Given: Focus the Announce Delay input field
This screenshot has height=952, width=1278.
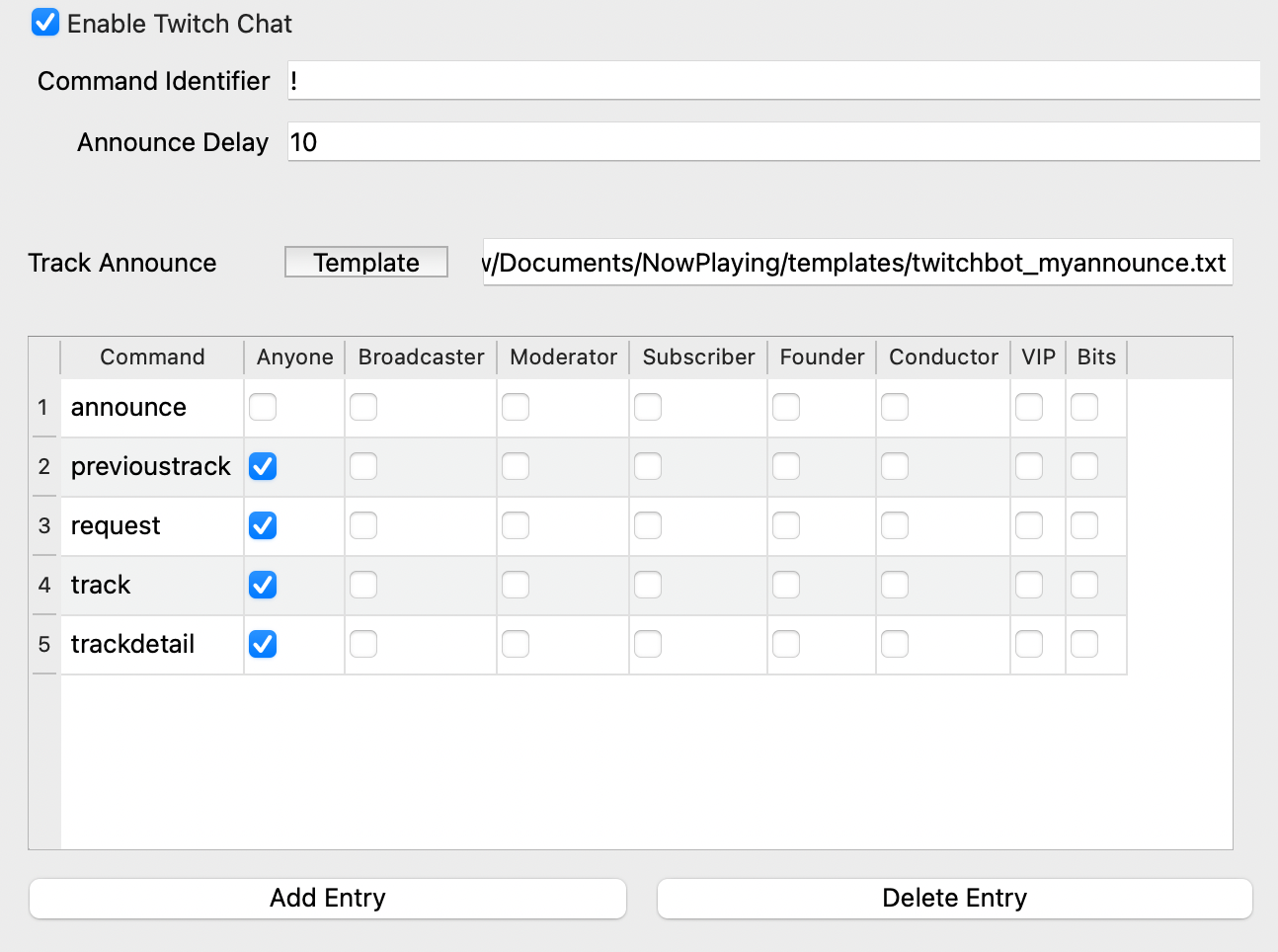Looking at the screenshot, I should [x=772, y=142].
